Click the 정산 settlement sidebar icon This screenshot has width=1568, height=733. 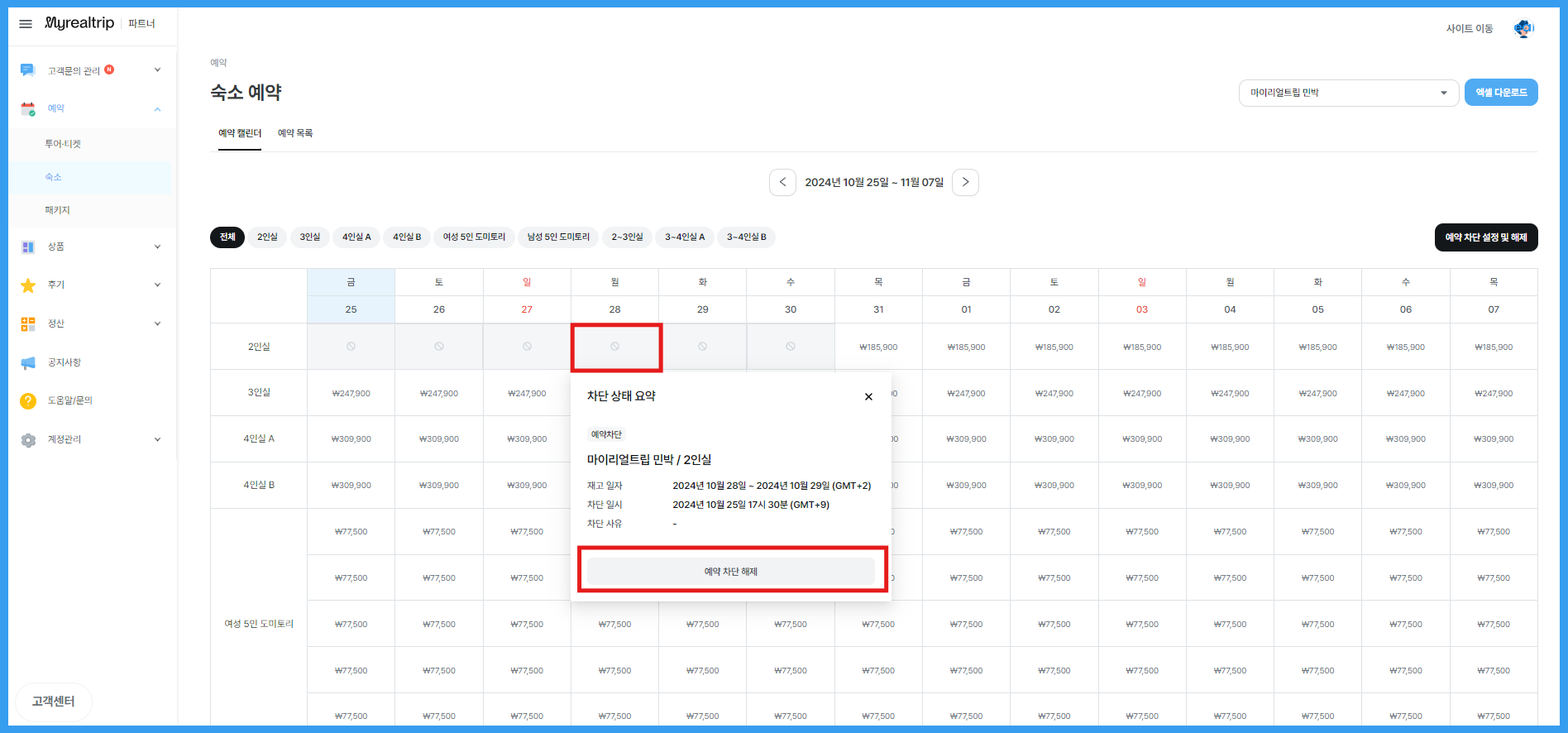(28, 323)
